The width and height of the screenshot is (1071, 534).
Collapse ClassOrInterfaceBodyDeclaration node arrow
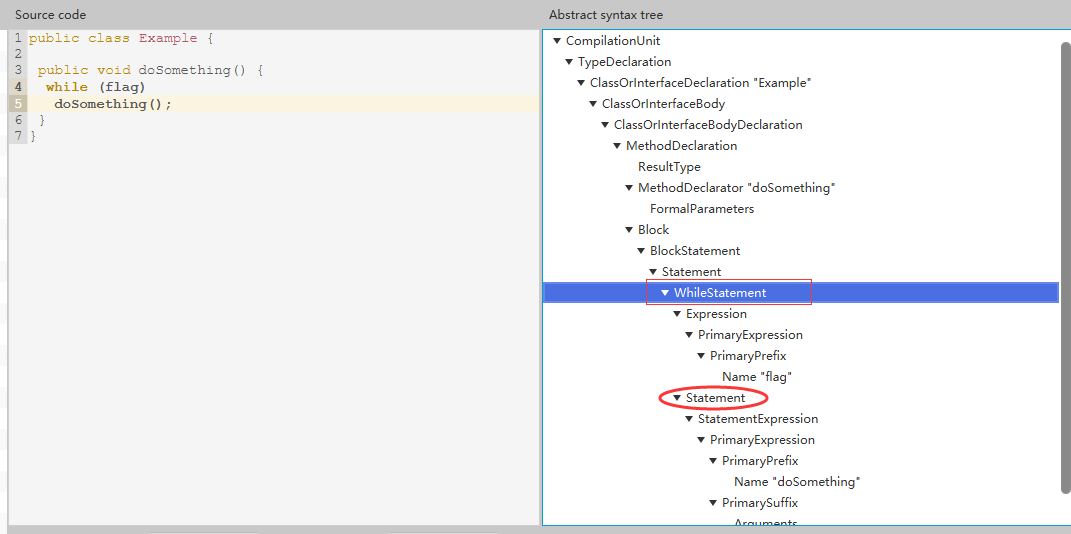coord(604,125)
